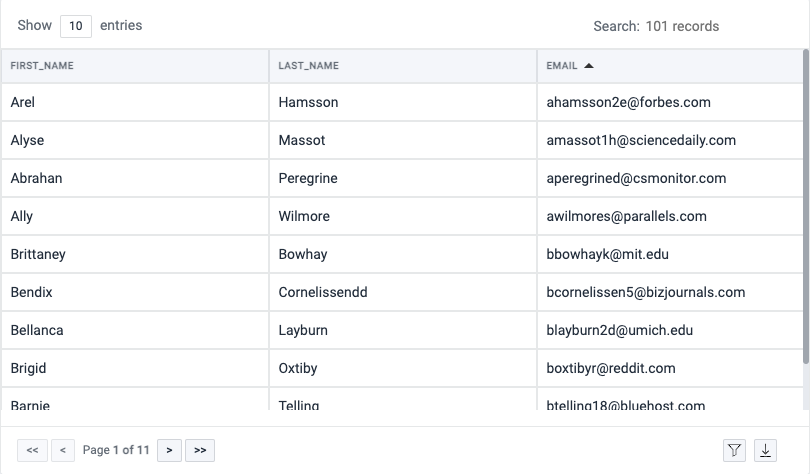Viewport: 810px width, 474px height.
Task: Click the Brigid first name cell
Action: pyautogui.click(x=28, y=368)
